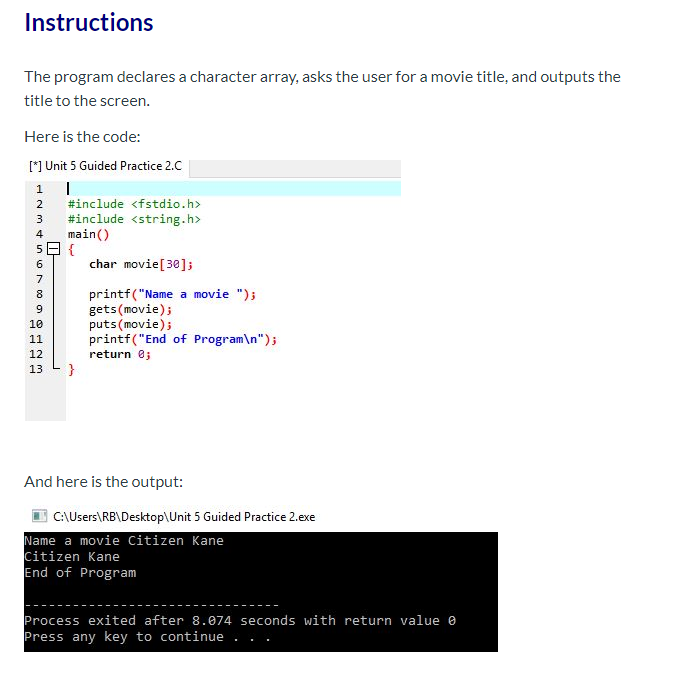Viewport: 695px width, 678px height.
Task: Click the 'And here is the output:' text
Action: (104, 482)
